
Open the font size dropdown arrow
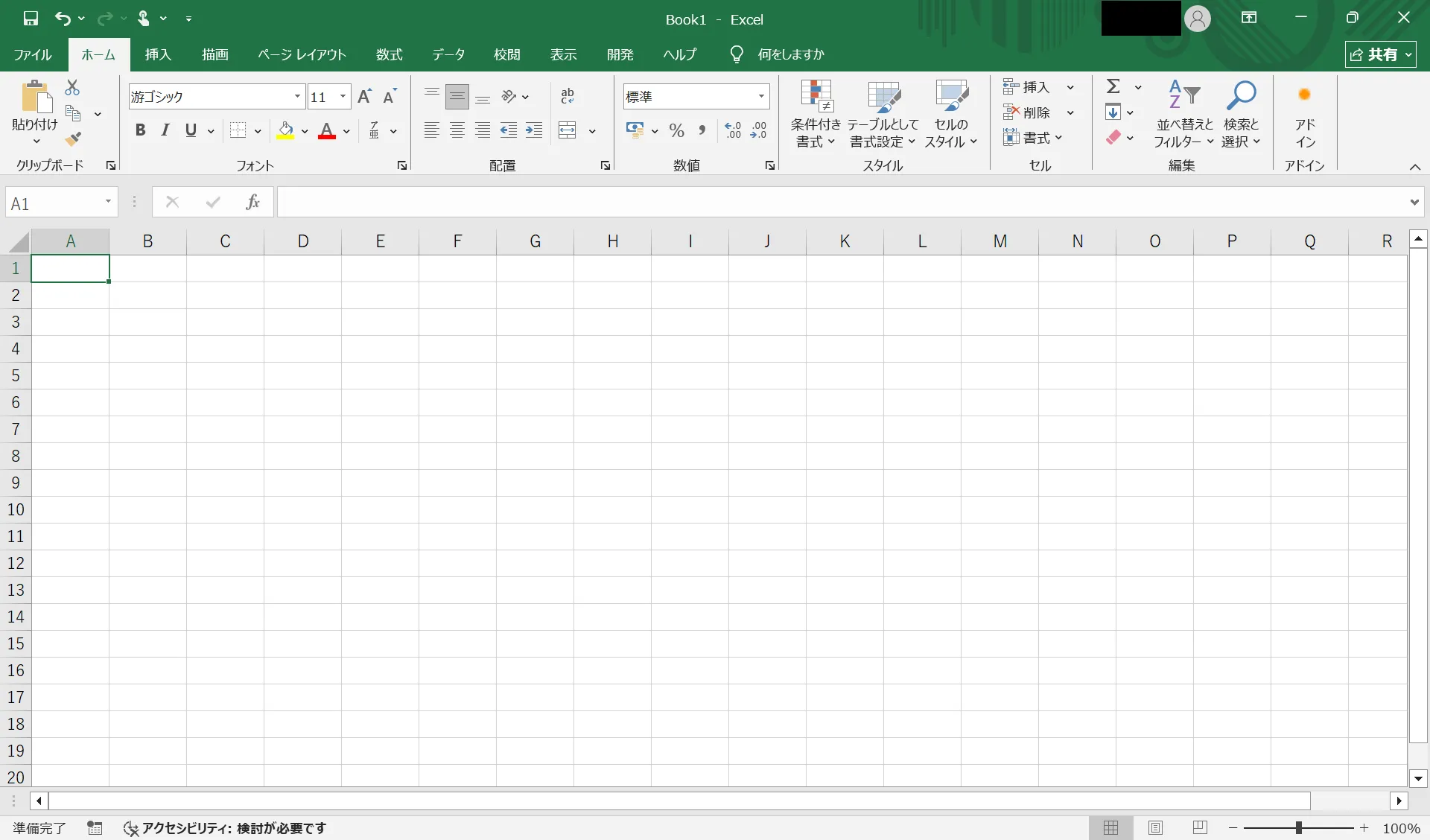[343, 96]
